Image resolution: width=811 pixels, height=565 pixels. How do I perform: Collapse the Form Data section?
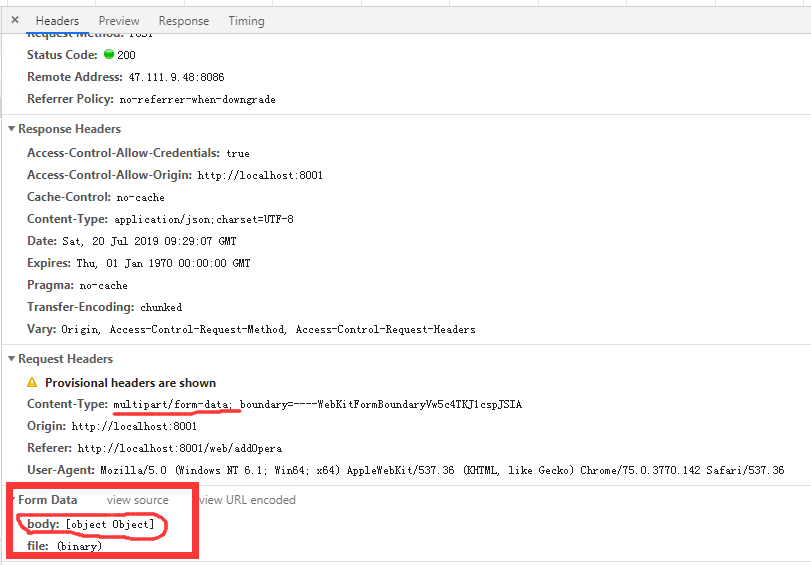click(12, 500)
